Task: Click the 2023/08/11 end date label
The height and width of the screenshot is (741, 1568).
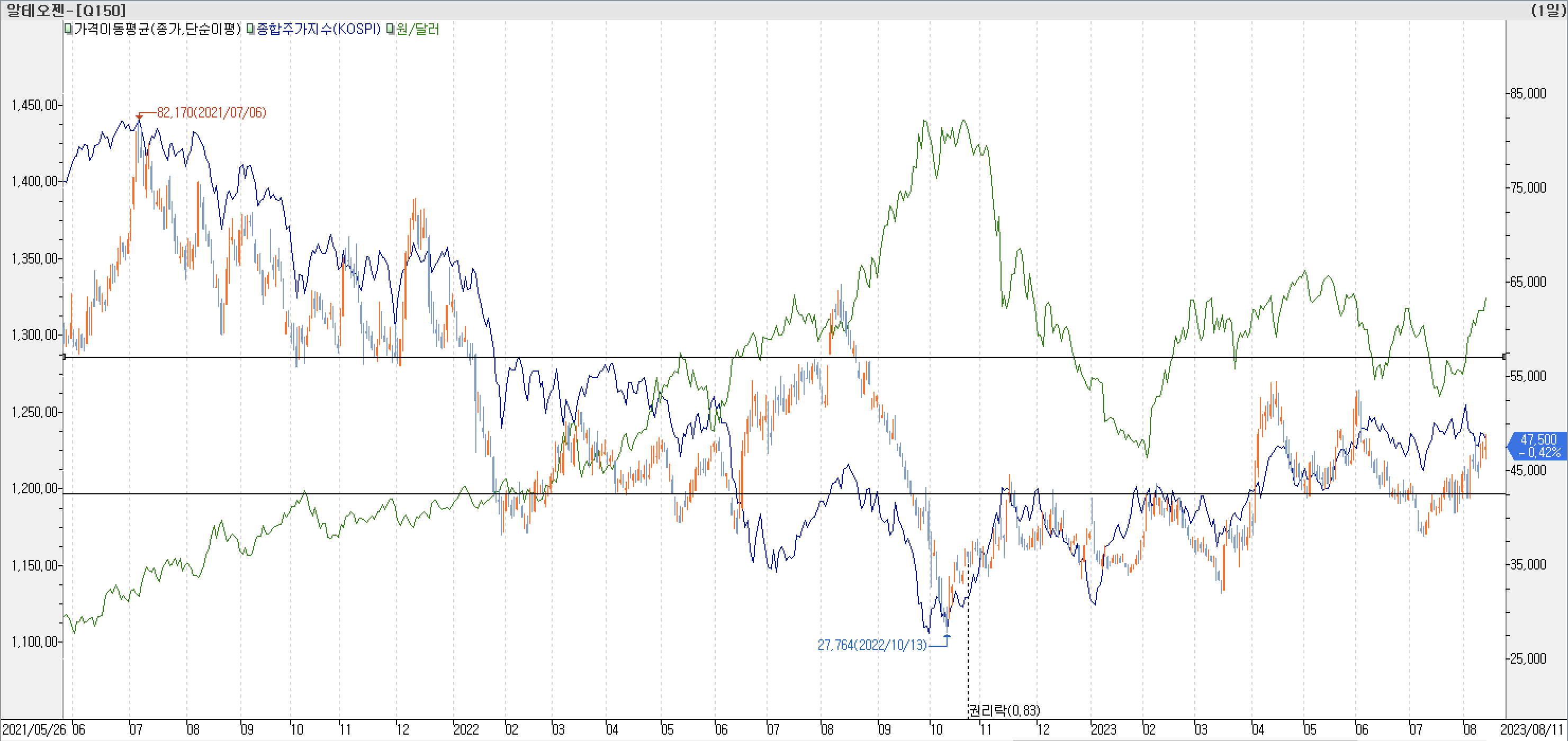Action: [x=1531, y=729]
